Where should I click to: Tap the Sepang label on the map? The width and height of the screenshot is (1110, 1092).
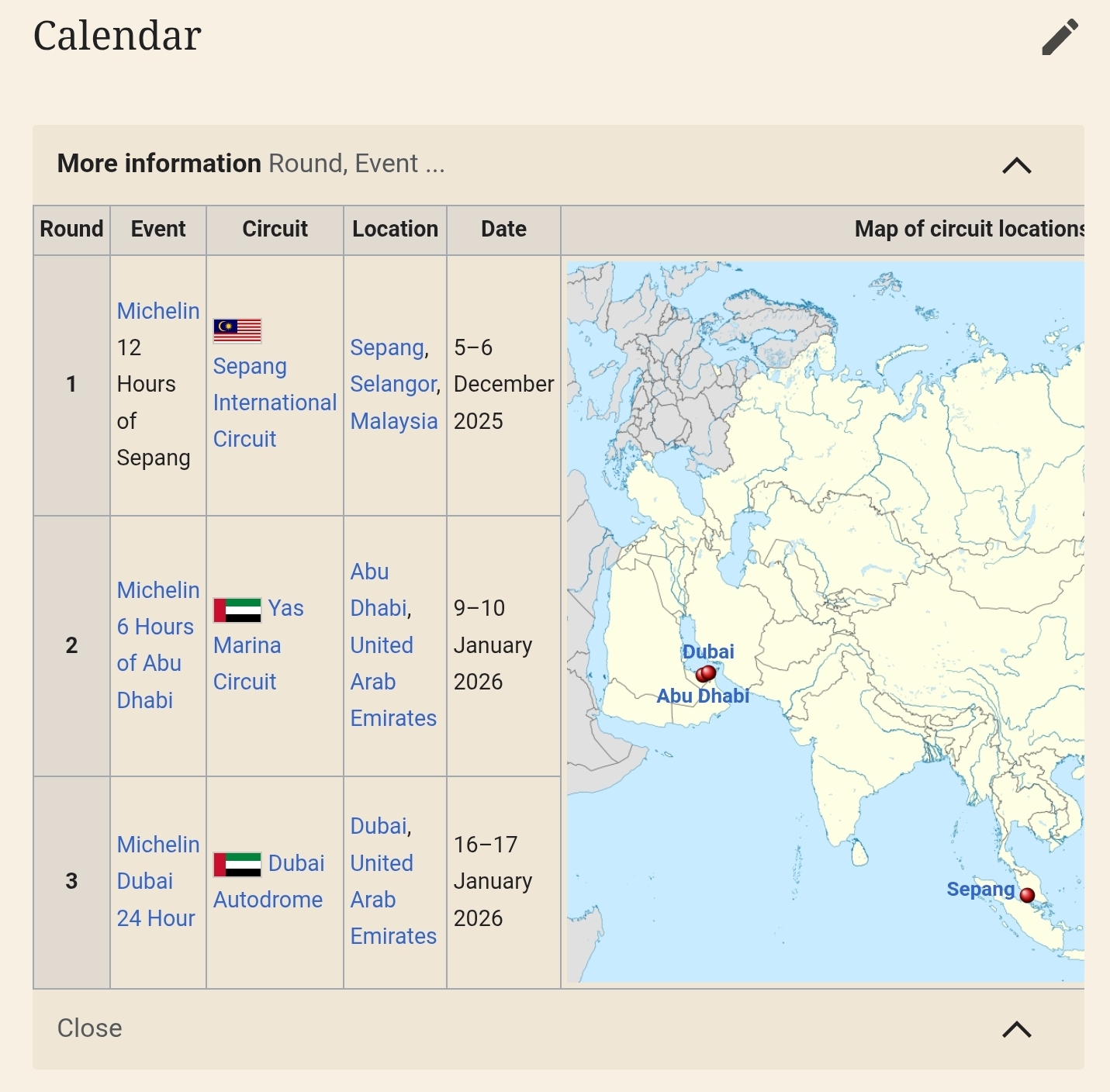click(x=980, y=889)
